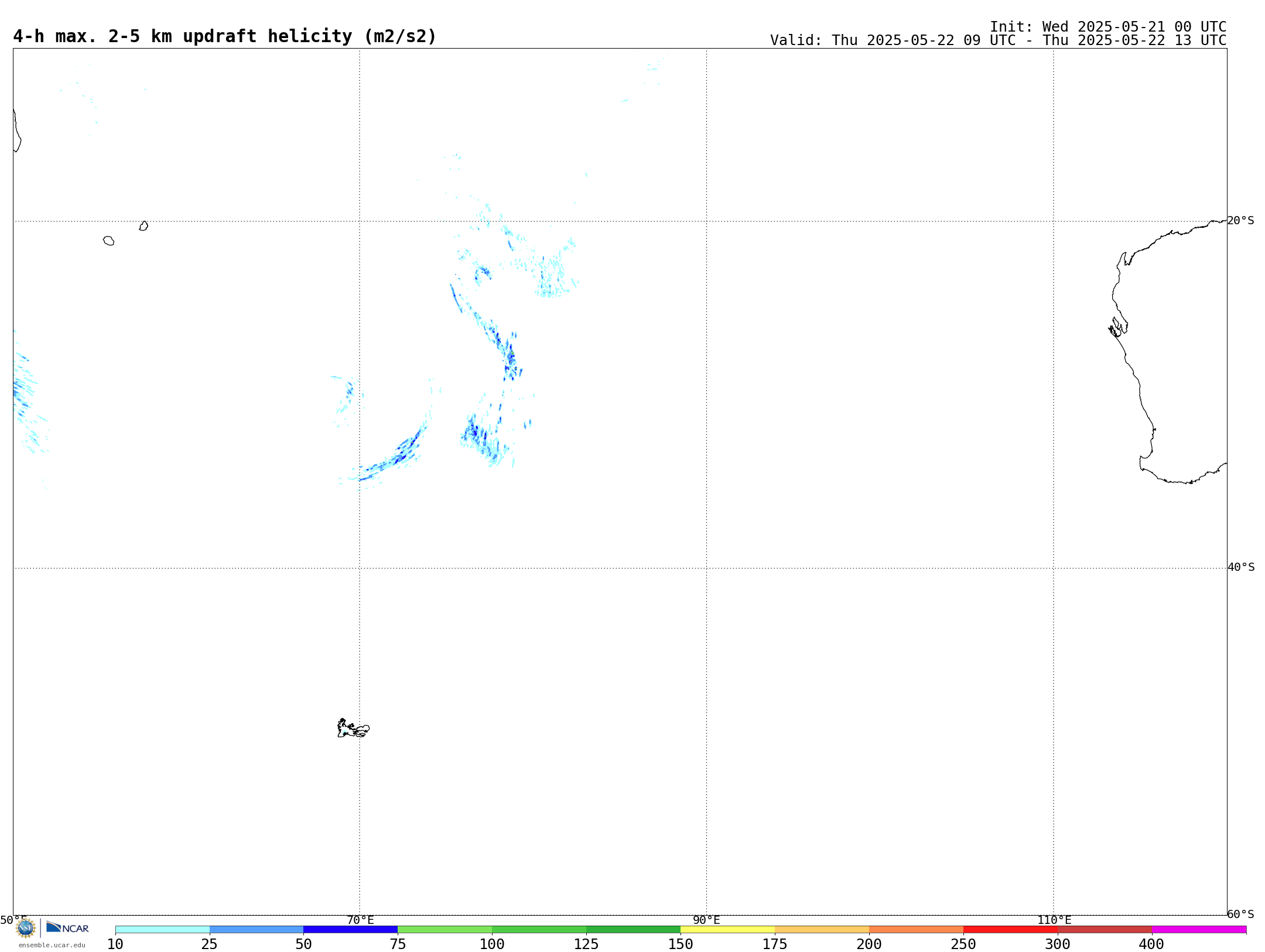Select the light orange 175-200 colorbar segment
The image size is (1265, 952).
[x=822, y=930]
